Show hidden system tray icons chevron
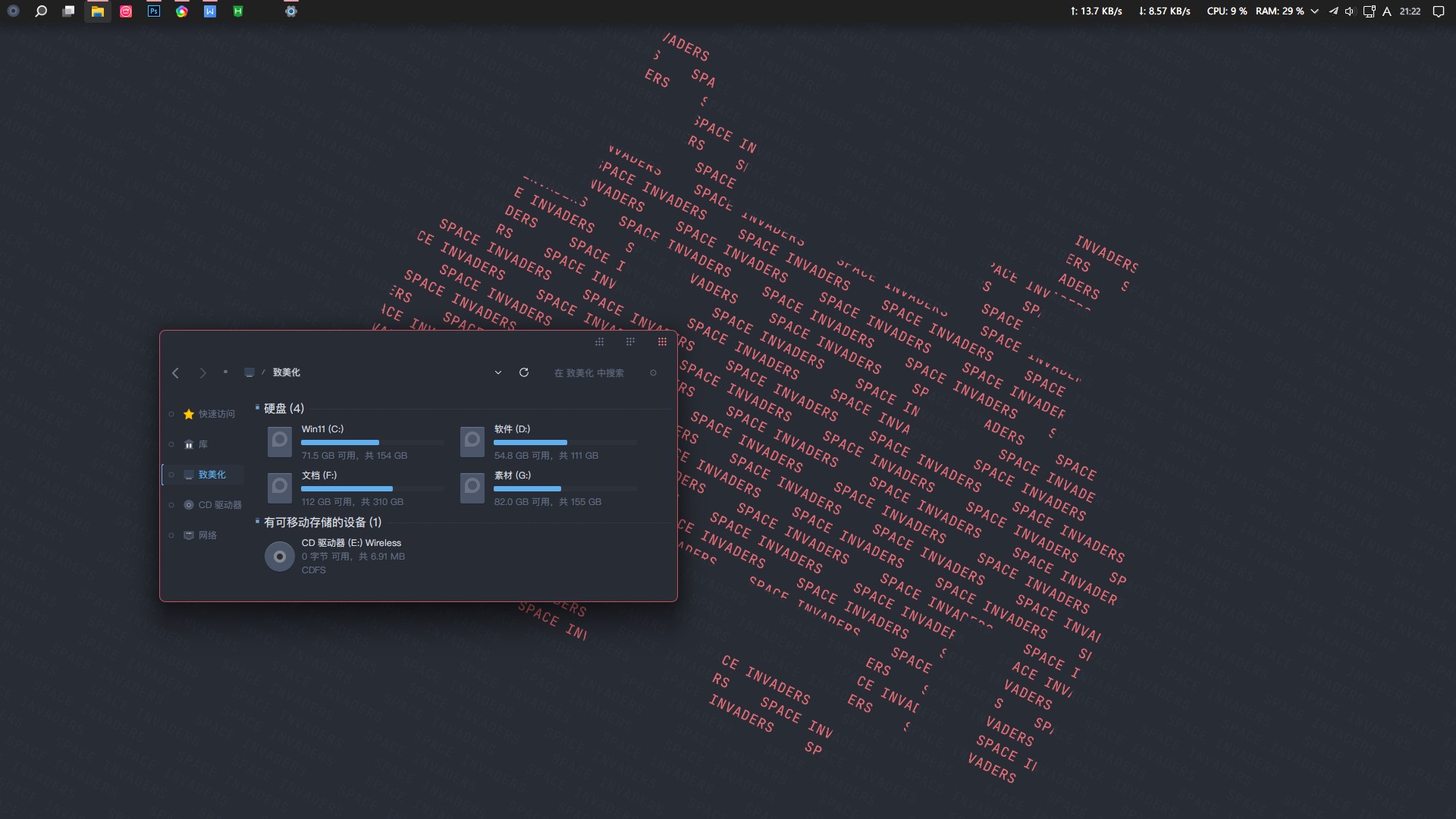Screen dimensions: 1456x819 pos(1314,11)
